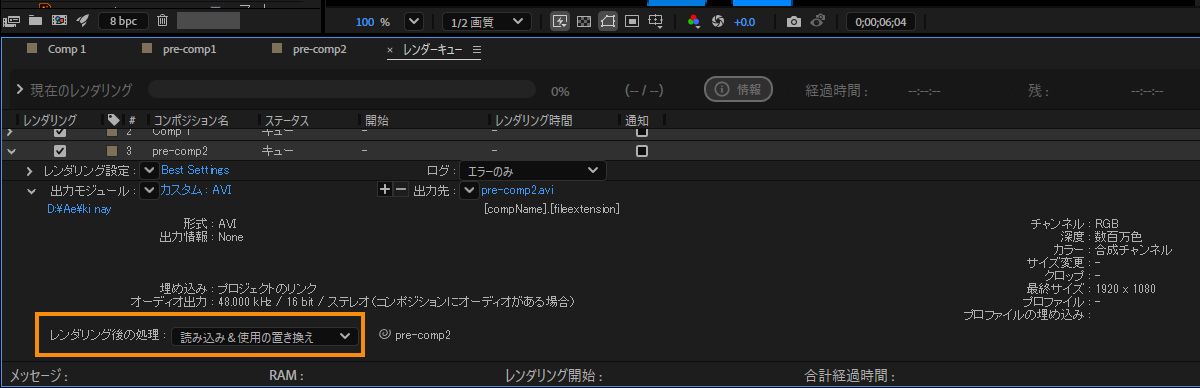Expand レンダリング設定 disclosure arrow
Screen dimensions: 1200x388
(x=30, y=171)
